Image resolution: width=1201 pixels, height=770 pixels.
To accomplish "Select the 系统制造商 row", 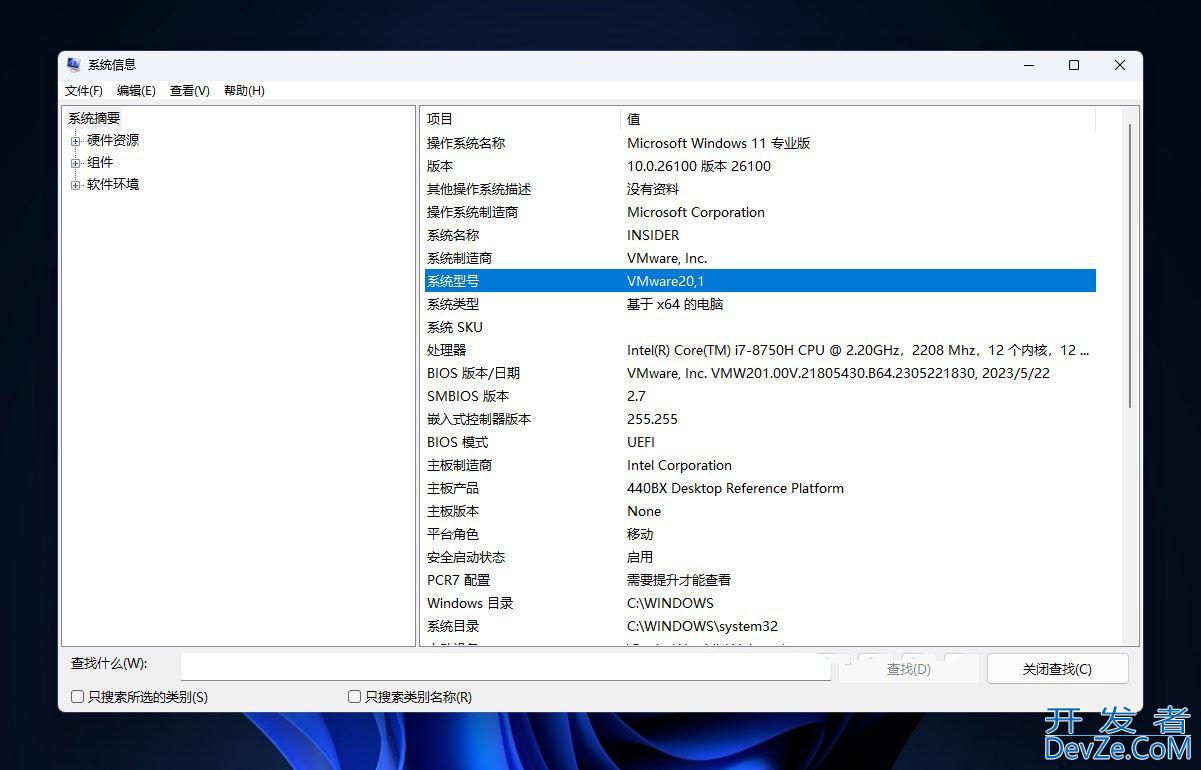I will (759, 258).
